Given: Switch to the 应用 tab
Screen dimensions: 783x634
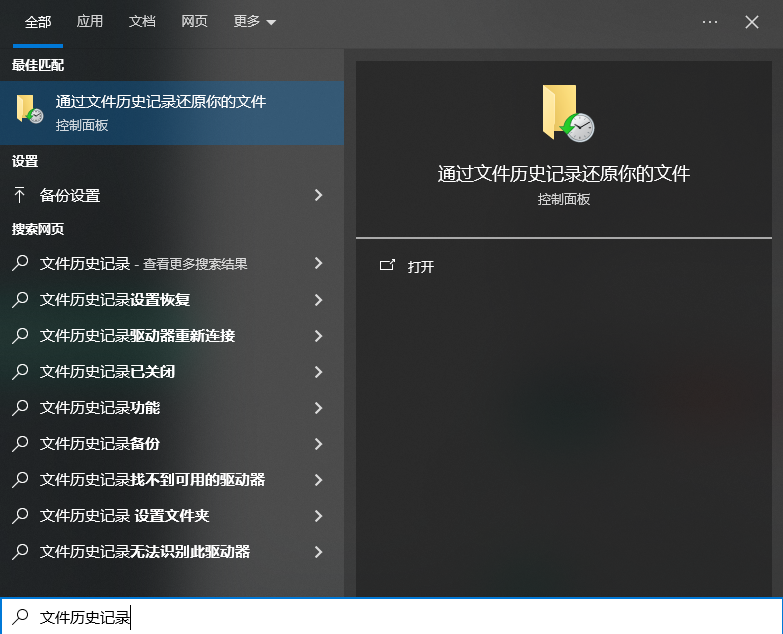Looking at the screenshot, I should 90,22.
